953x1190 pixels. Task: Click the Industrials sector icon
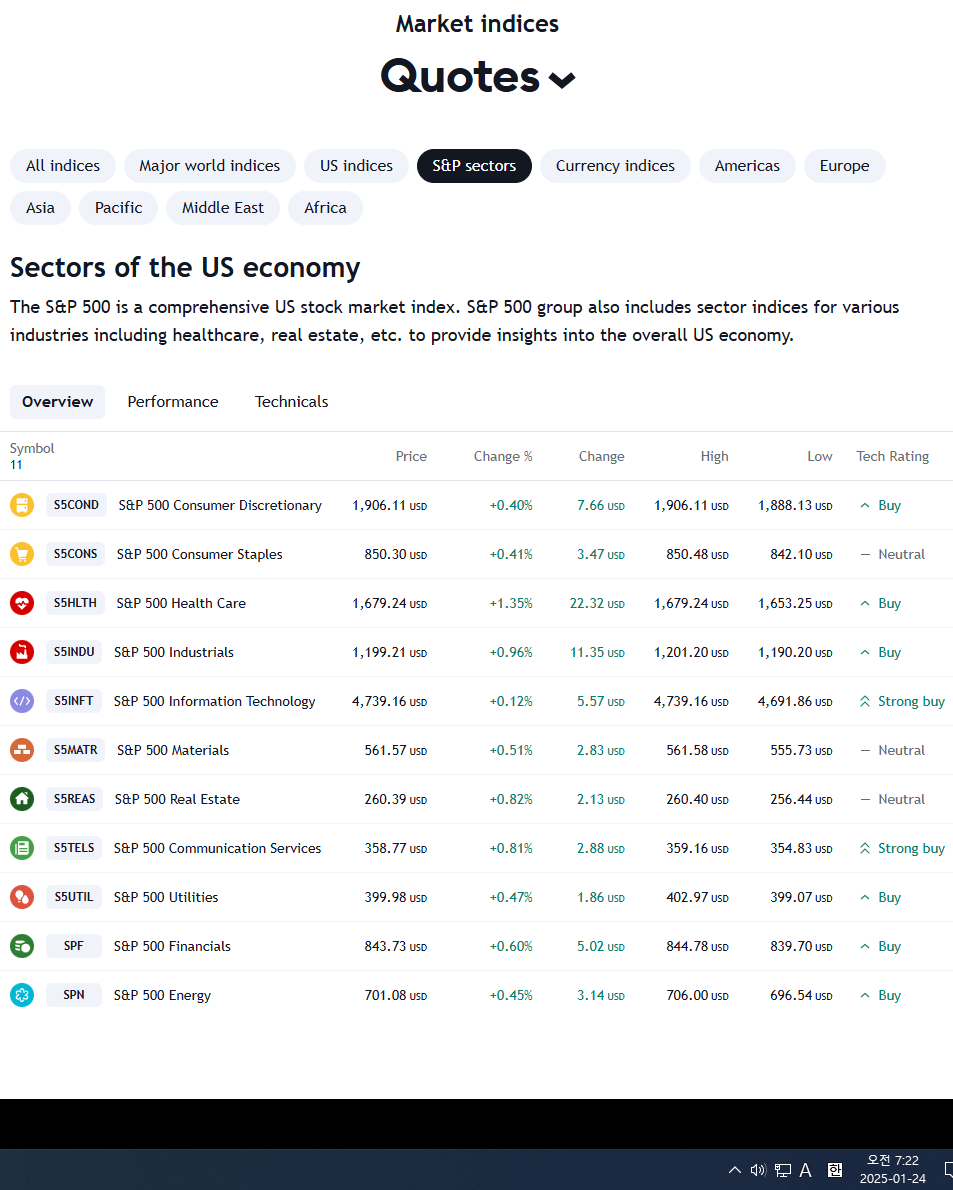coord(21,652)
